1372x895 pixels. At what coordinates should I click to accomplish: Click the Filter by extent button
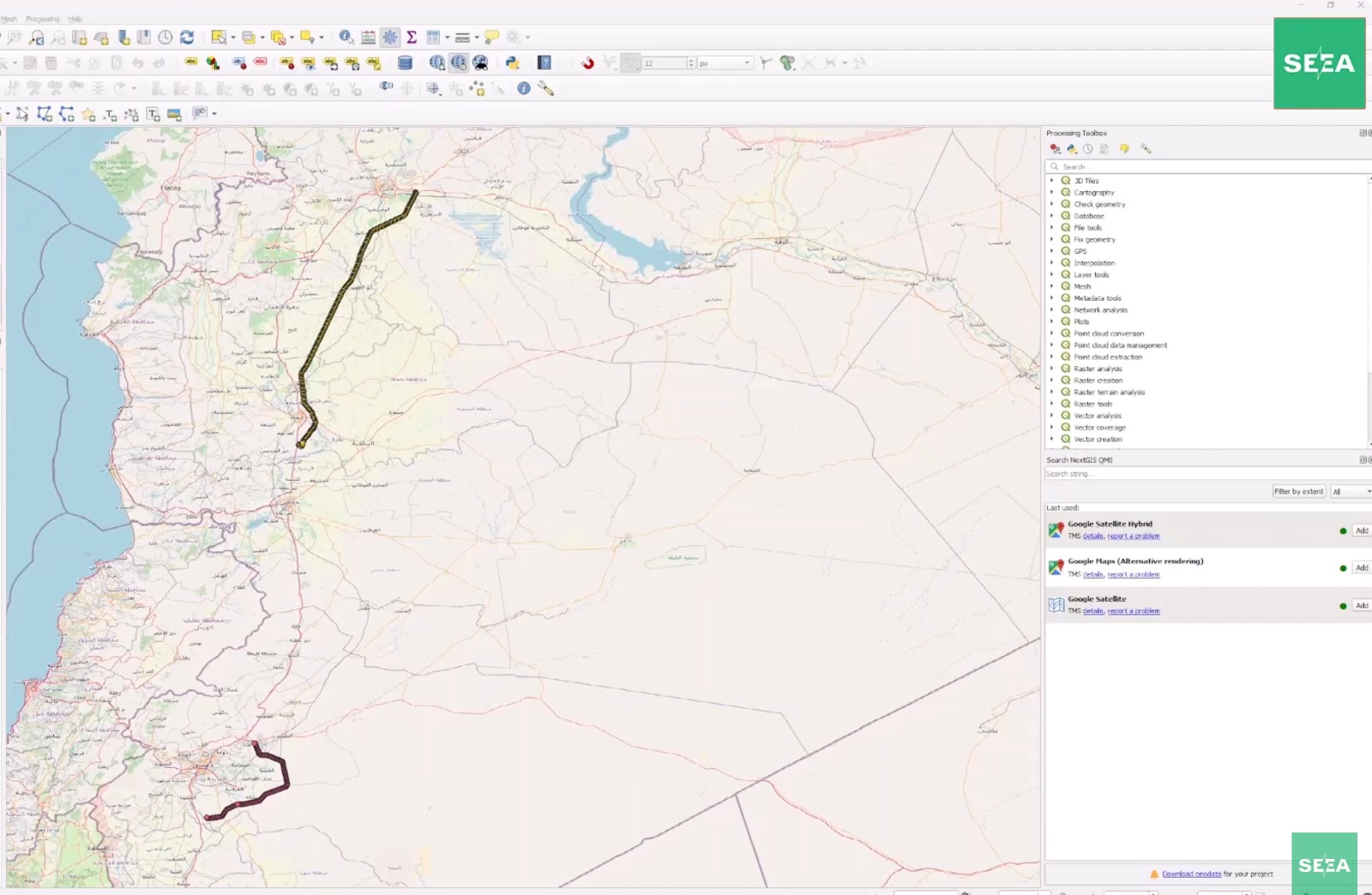click(x=1298, y=490)
